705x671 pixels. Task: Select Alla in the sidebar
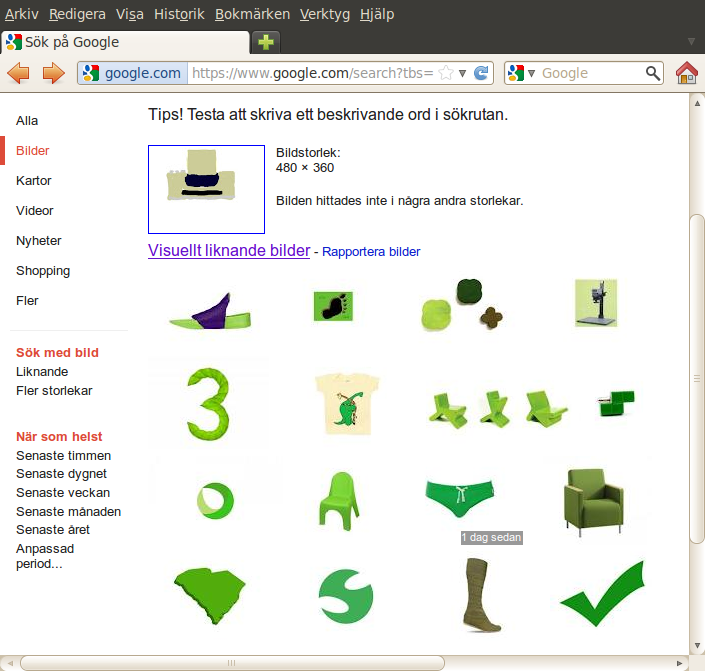click(27, 121)
